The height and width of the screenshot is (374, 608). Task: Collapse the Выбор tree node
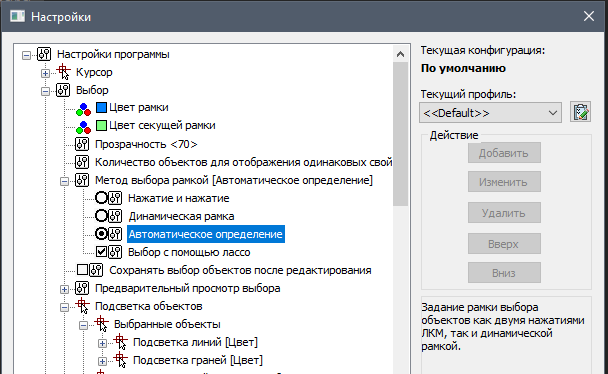(x=45, y=91)
